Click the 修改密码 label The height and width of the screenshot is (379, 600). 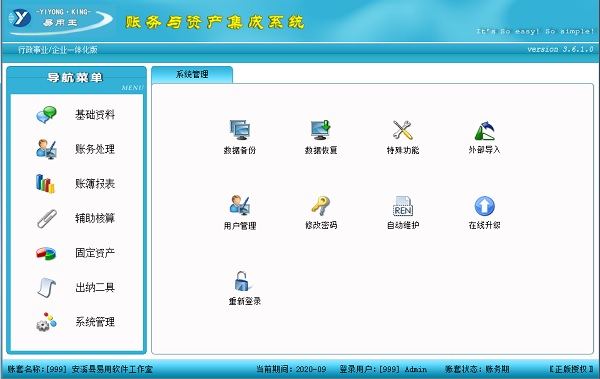pos(321,225)
